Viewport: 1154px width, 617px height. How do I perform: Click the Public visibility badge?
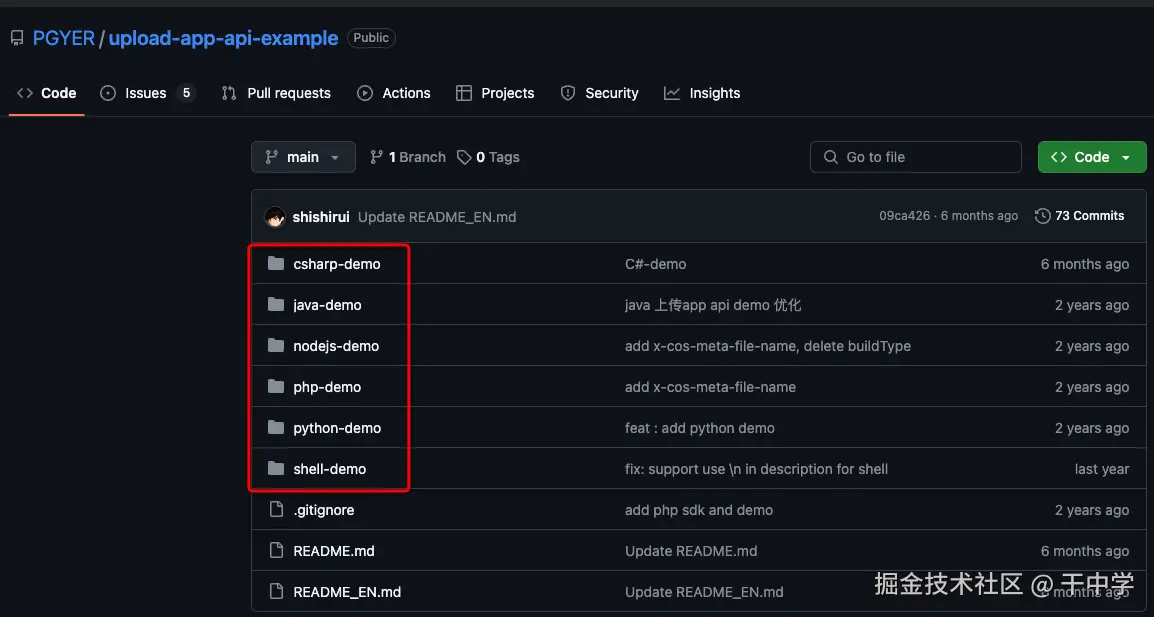point(371,38)
